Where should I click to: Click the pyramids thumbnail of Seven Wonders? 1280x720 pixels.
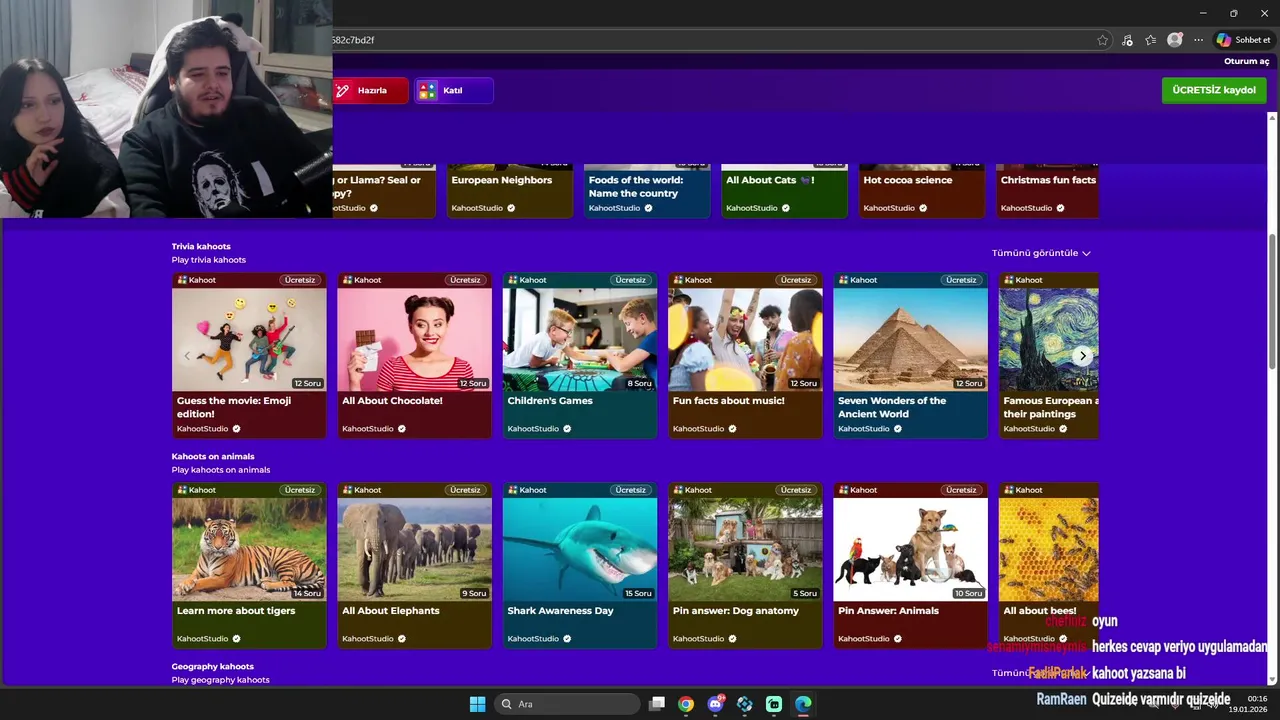click(x=911, y=339)
